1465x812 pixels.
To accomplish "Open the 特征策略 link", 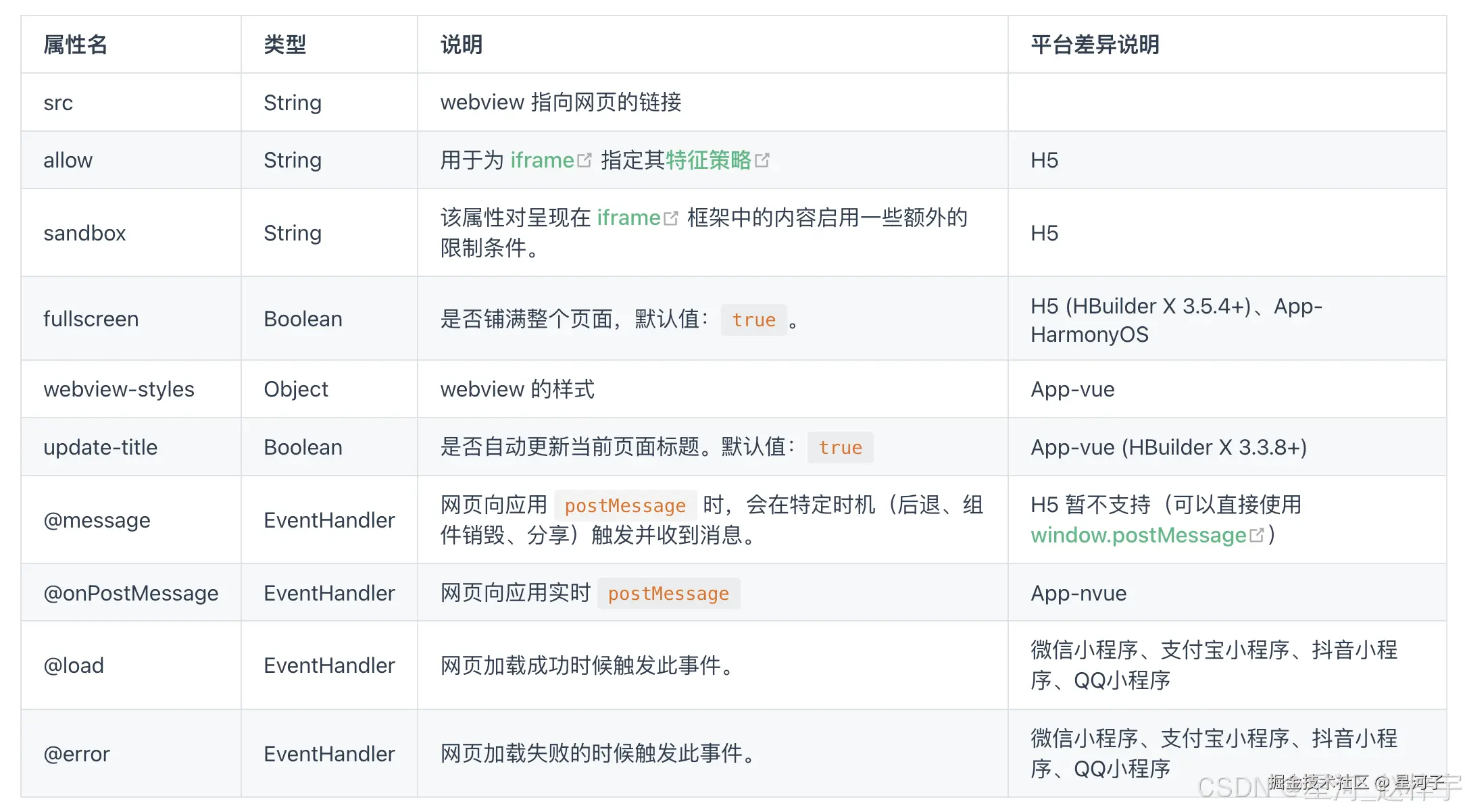I will point(708,160).
